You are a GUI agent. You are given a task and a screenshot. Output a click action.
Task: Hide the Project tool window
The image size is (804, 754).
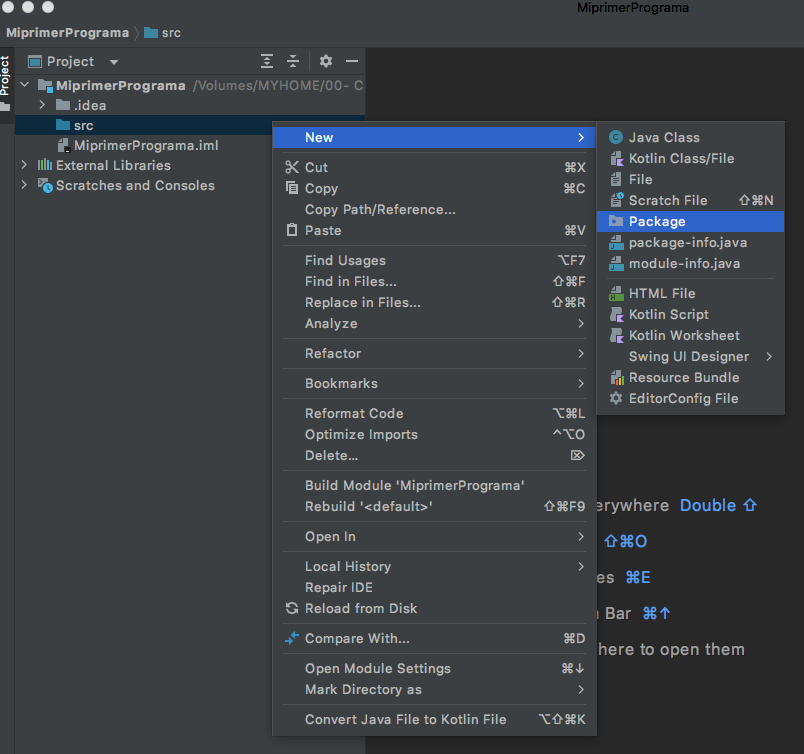tap(352, 62)
